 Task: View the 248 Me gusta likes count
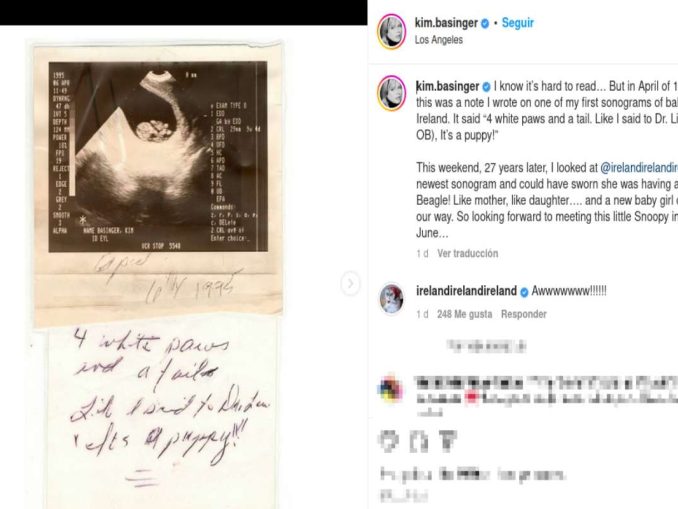point(464,314)
